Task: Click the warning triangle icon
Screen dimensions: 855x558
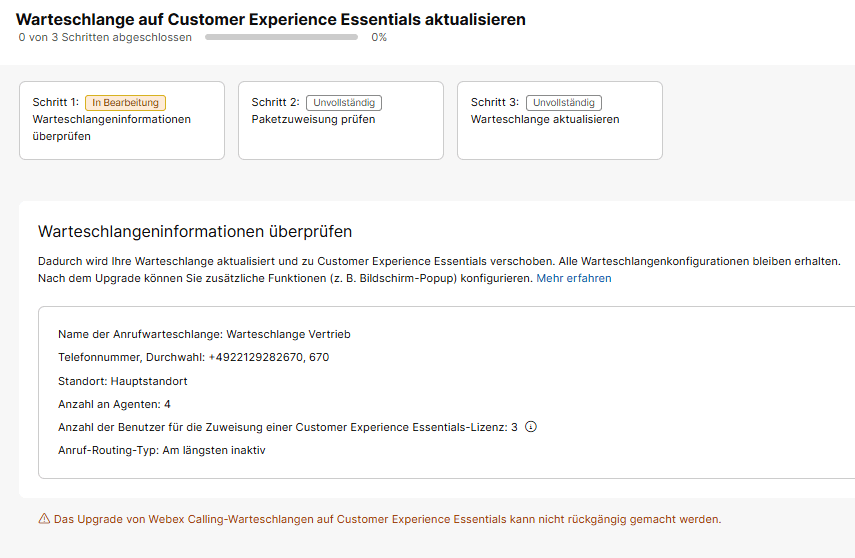Action: point(44,519)
